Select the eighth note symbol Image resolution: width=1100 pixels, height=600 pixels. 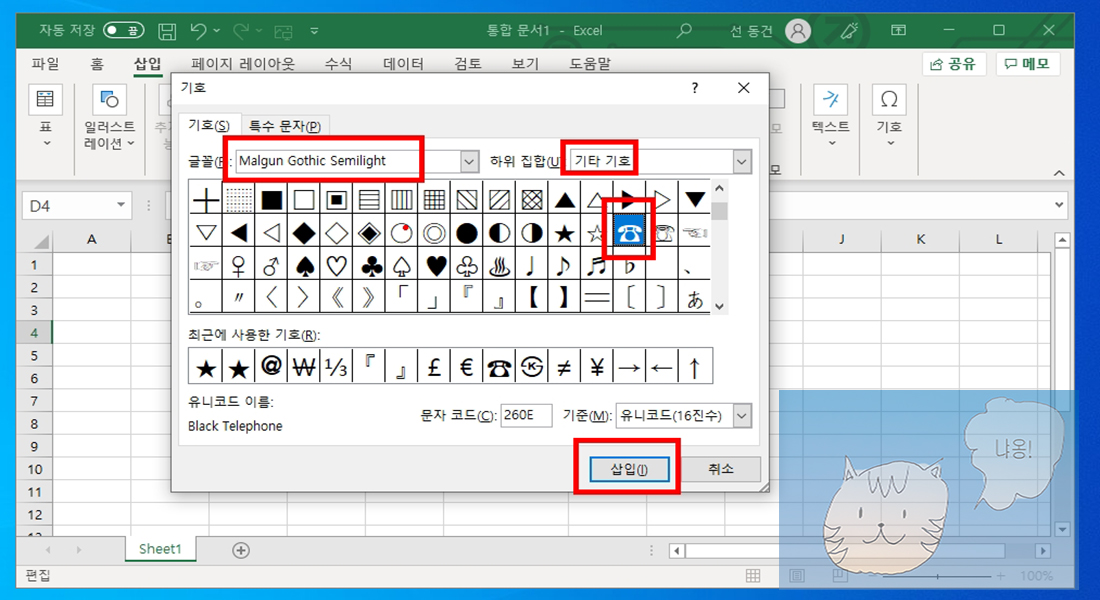564,266
